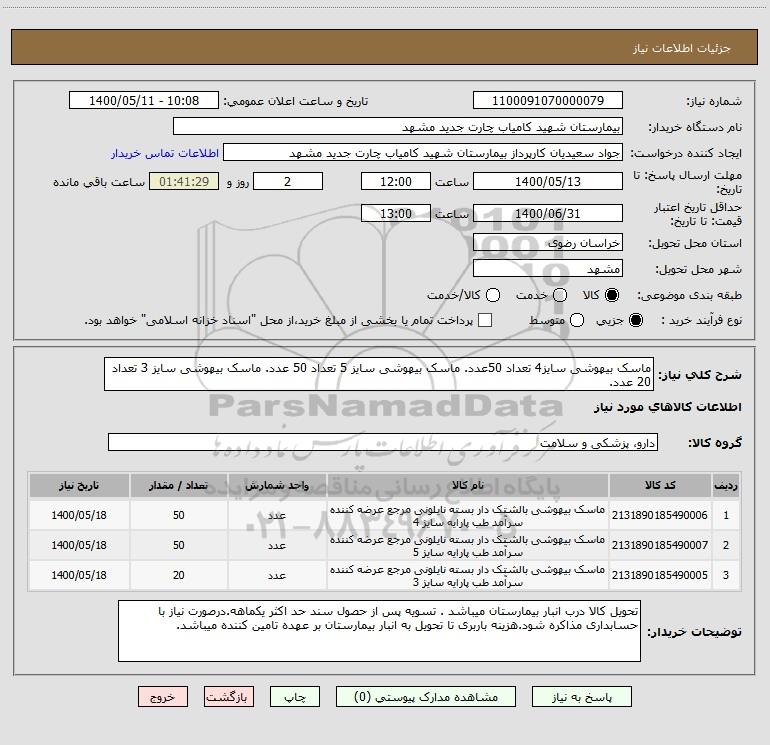This screenshot has width=770, height=745.
Task: Click the جزئیات اطلاعات نیاز page title
Action: coord(682,48)
